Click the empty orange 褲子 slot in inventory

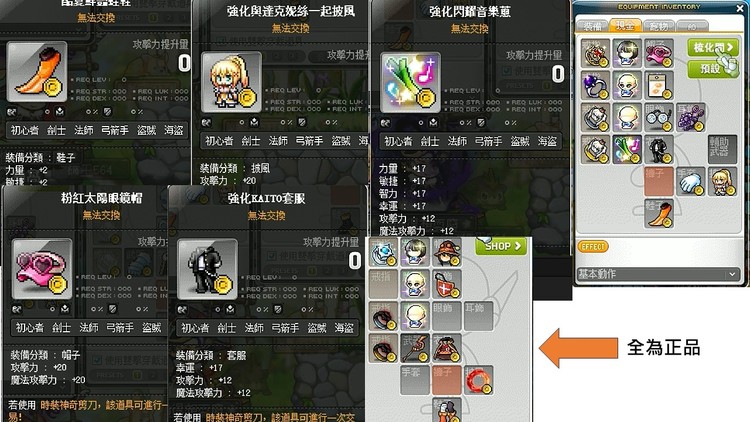659,181
